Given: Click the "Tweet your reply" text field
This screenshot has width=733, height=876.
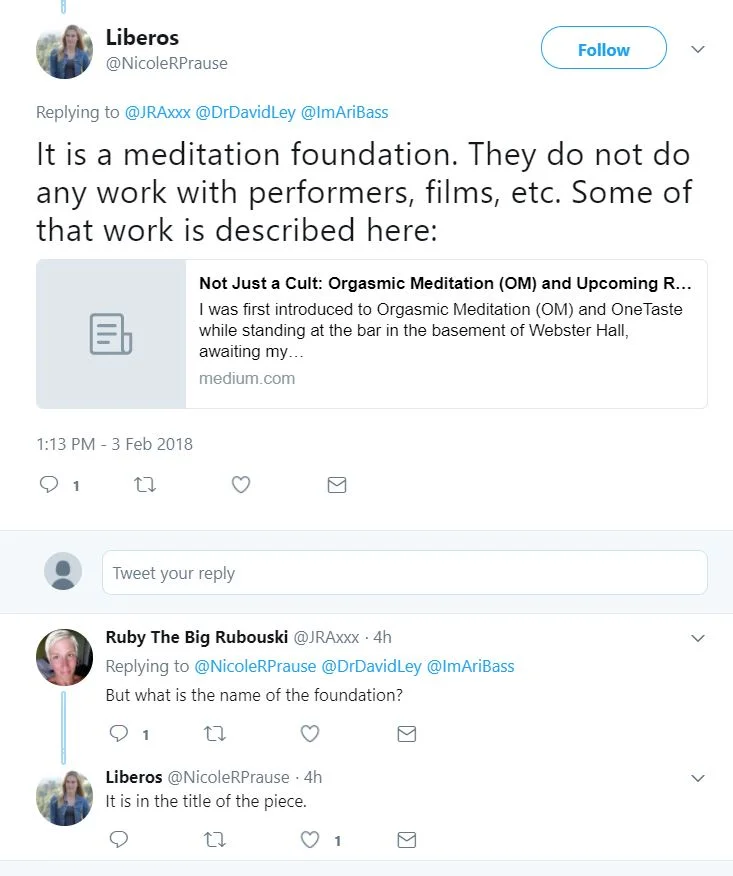Looking at the screenshot, I should pos(404,573).
